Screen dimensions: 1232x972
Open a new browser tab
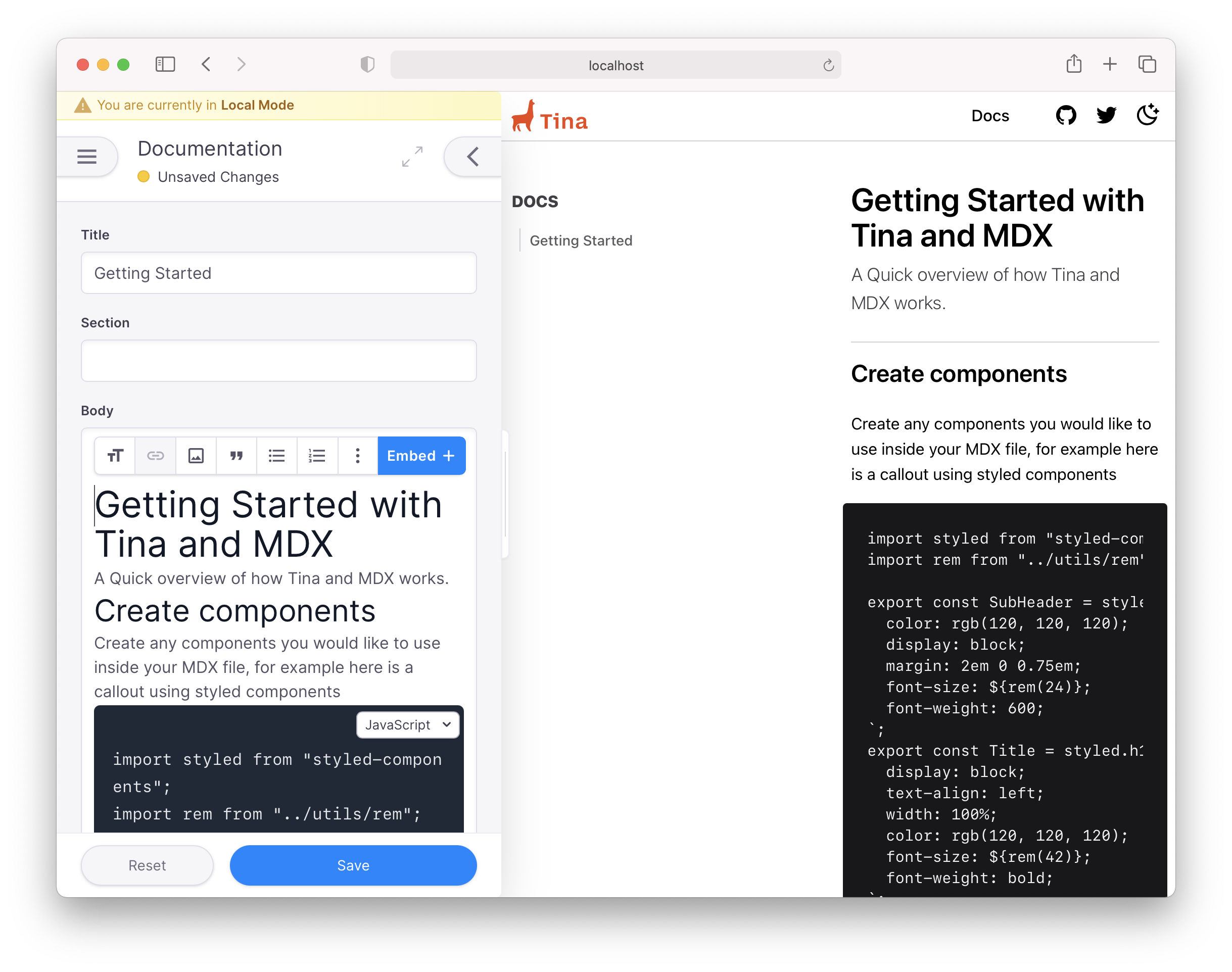[1110, 64]
